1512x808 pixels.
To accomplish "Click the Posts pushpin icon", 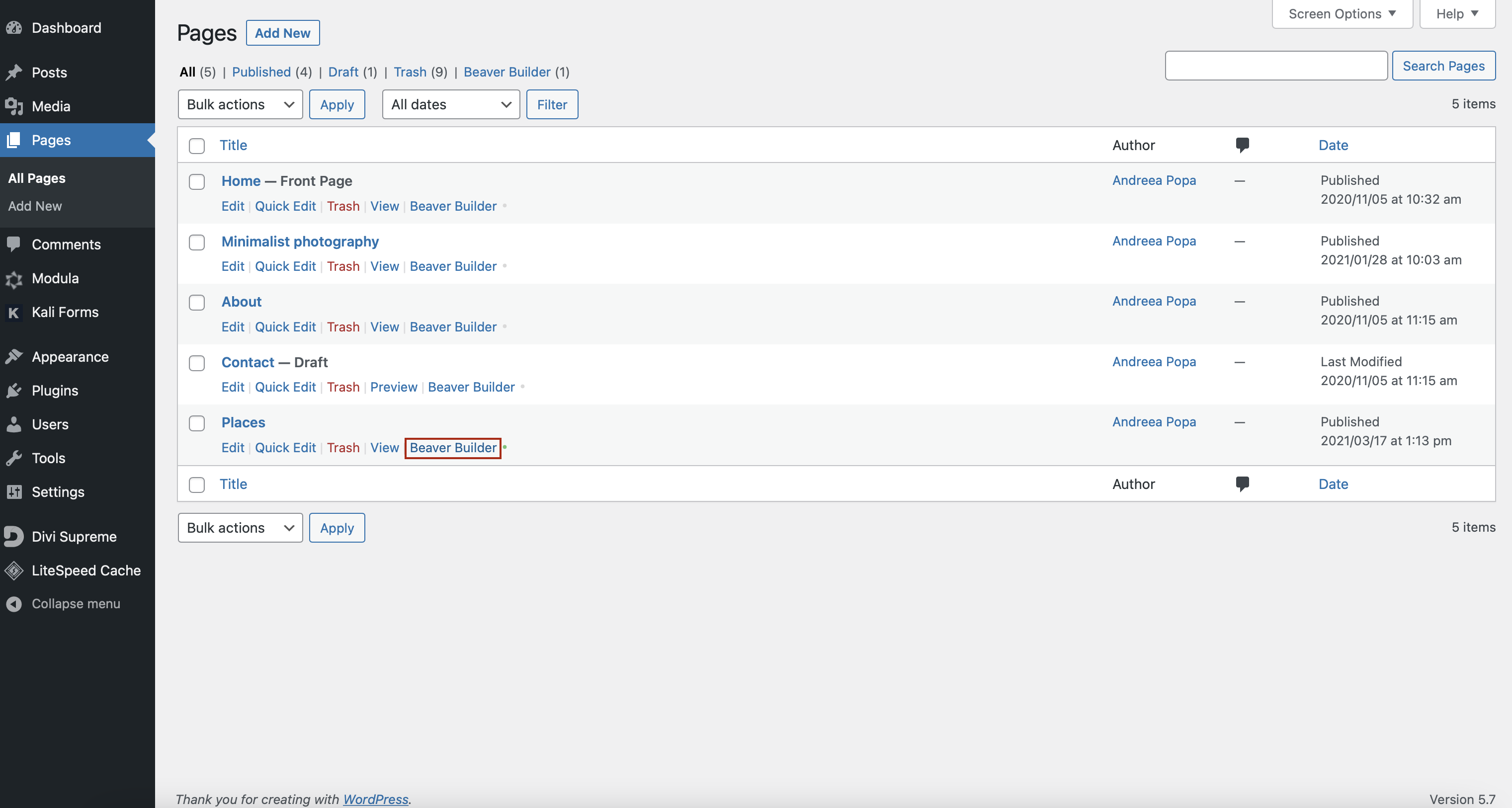I will [x=14, y=72].
